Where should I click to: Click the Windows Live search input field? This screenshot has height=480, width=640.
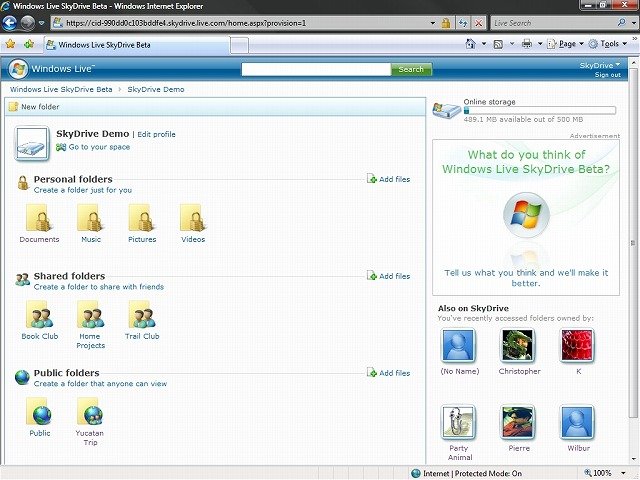(x=316, y=69)
